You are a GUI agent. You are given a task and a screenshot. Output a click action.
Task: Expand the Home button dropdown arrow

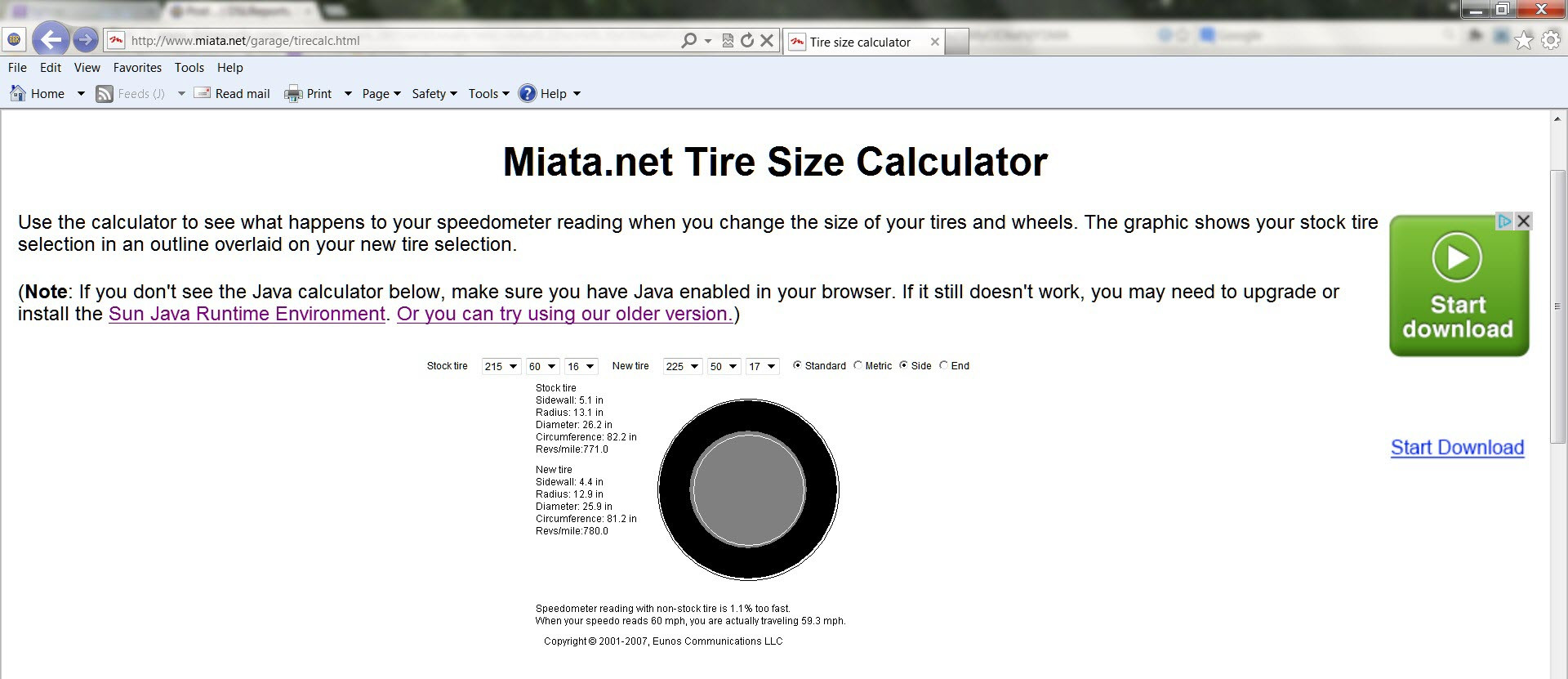(81, 94)
